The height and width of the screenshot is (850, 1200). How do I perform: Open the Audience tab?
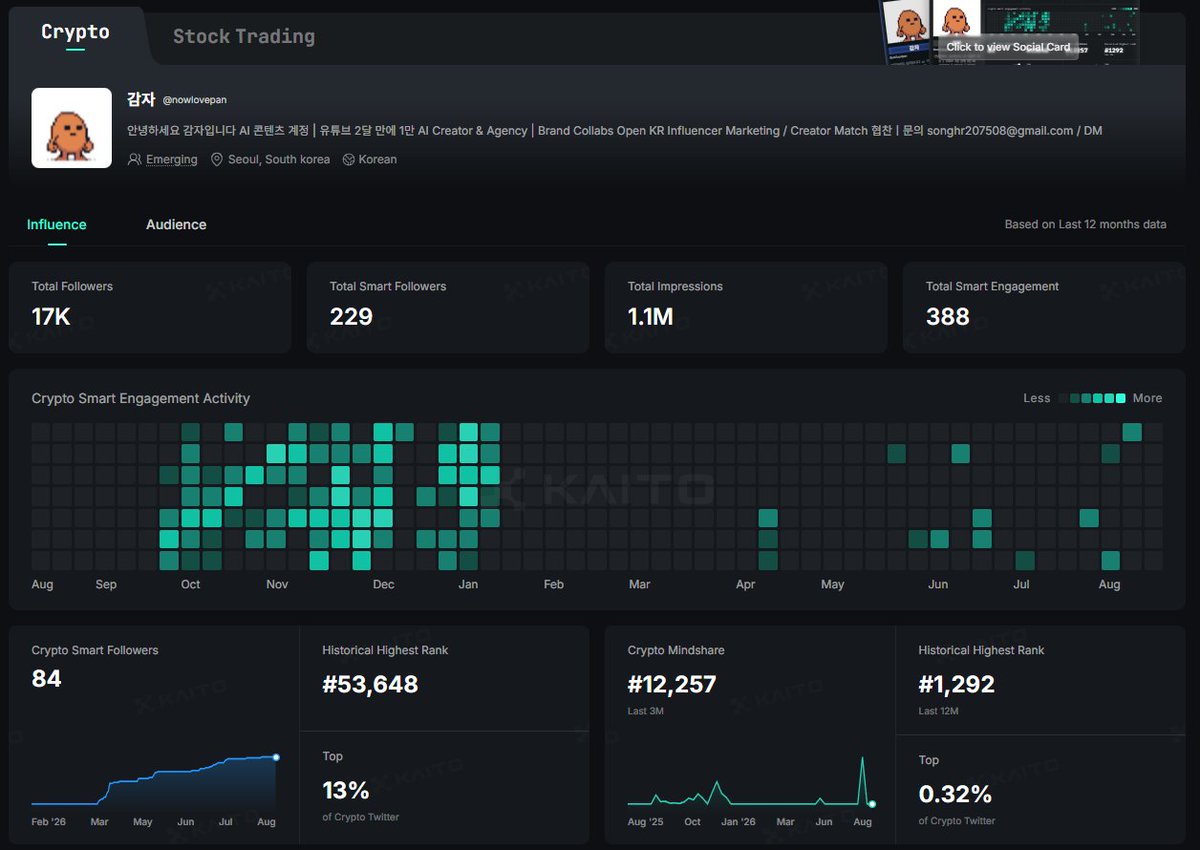click(176, 225)
